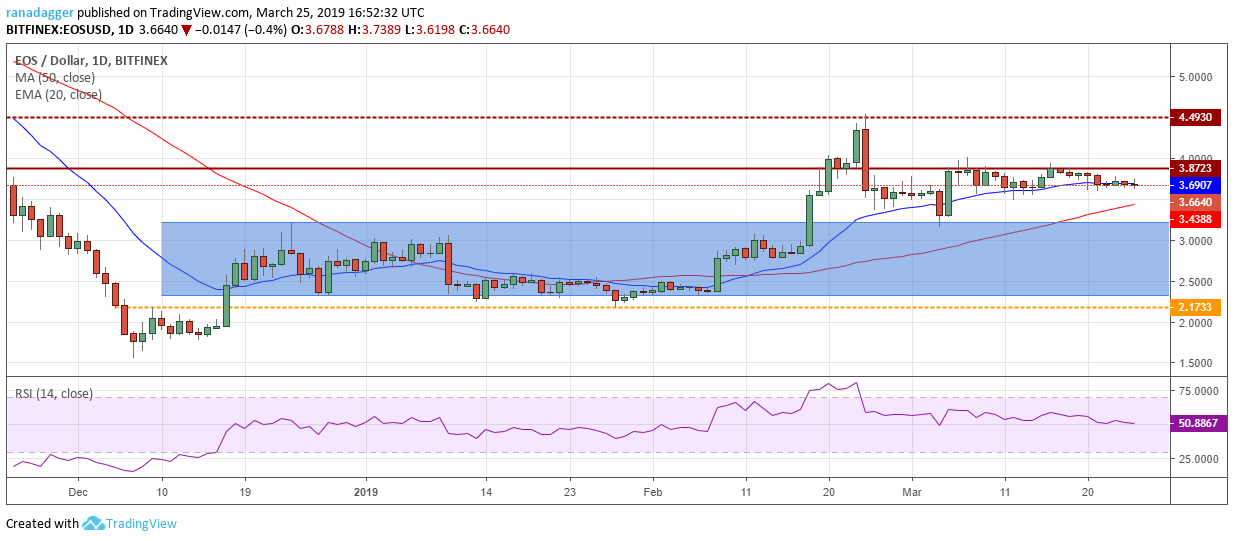
Task: Click the 'Dec' date axis label
Action: coord(77,492)
